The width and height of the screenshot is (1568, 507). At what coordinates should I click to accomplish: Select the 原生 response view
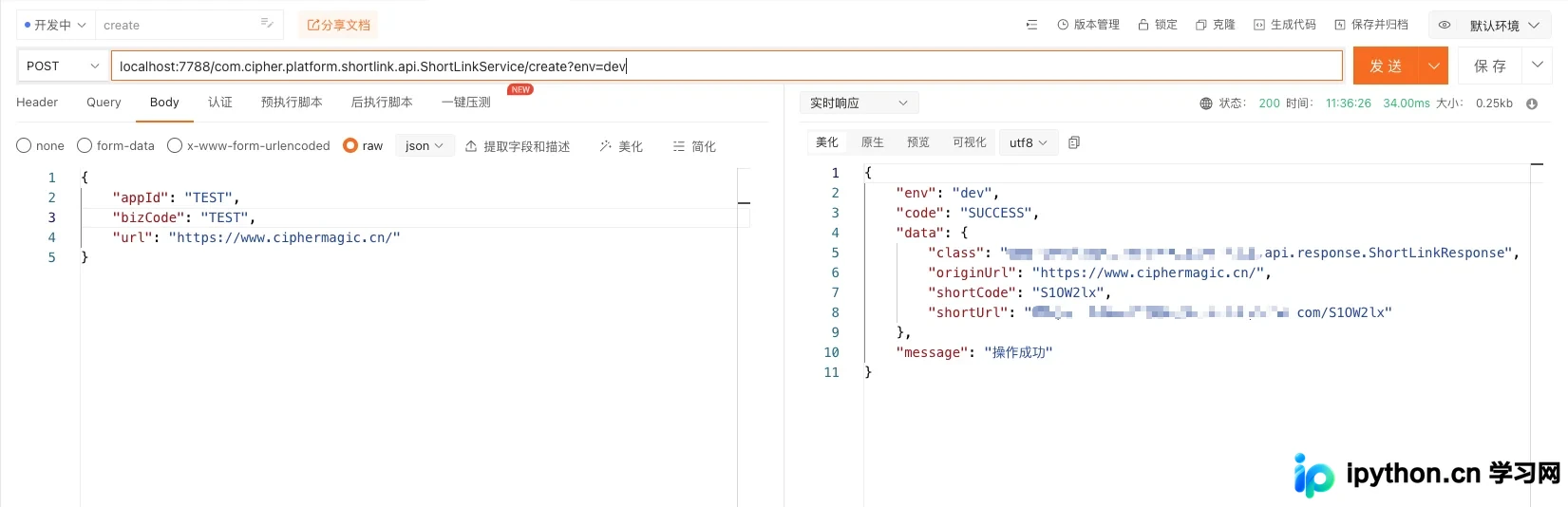873,142
